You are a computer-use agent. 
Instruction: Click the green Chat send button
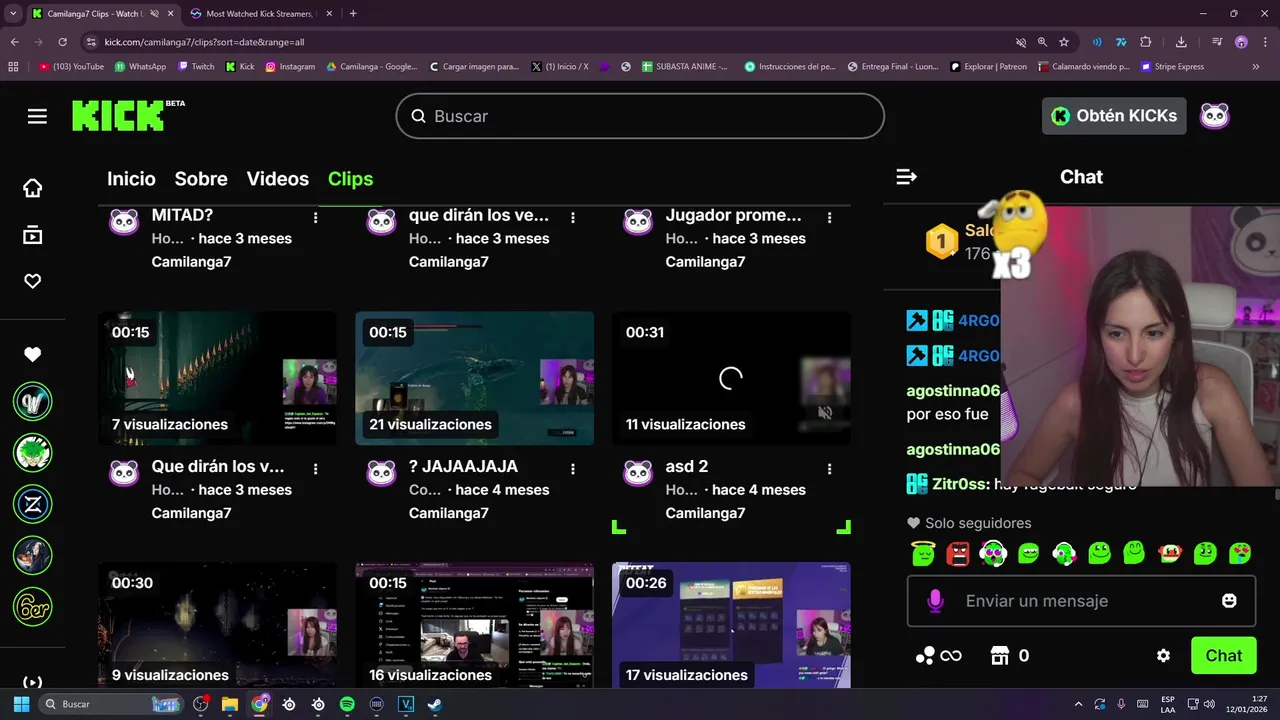click(x=1224, y=656)
